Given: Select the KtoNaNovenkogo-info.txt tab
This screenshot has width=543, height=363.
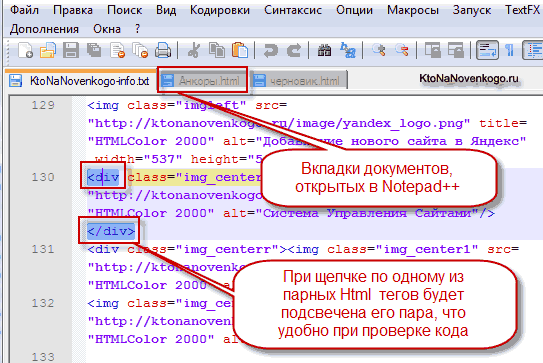Looking at the screenshot, I should [80, 81].
